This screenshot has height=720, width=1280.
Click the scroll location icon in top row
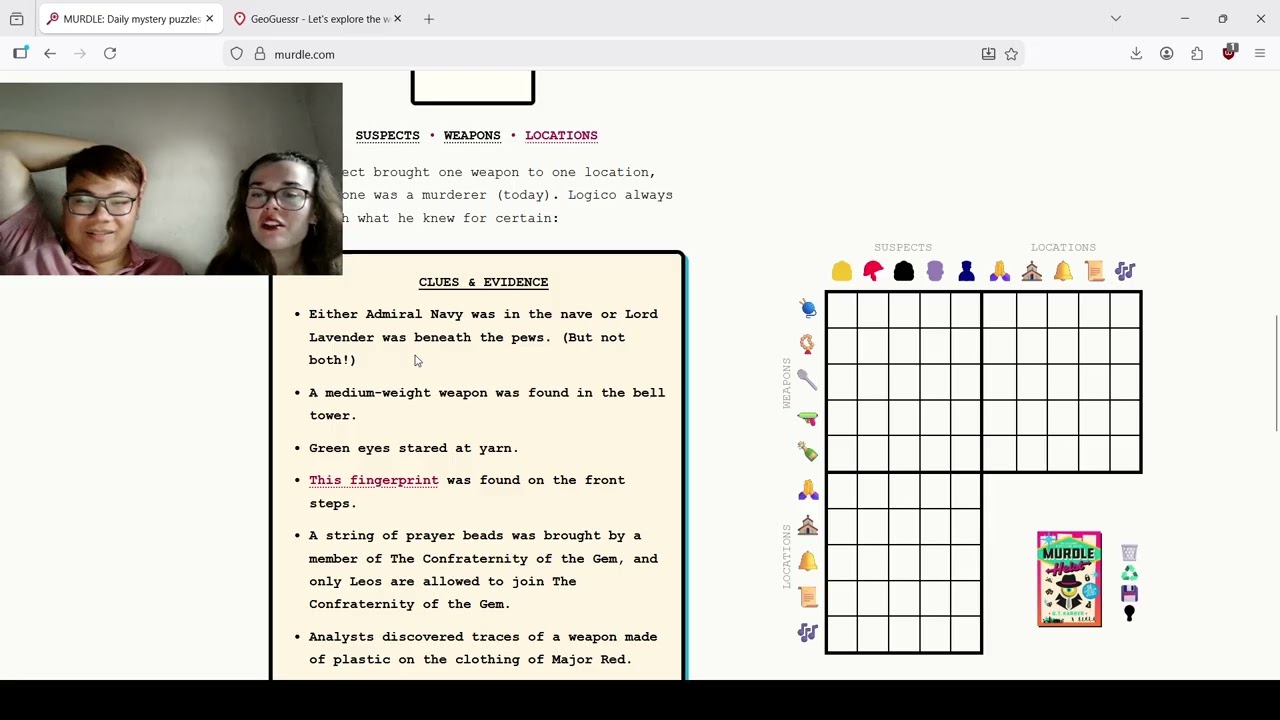(x=1094, y=271)
